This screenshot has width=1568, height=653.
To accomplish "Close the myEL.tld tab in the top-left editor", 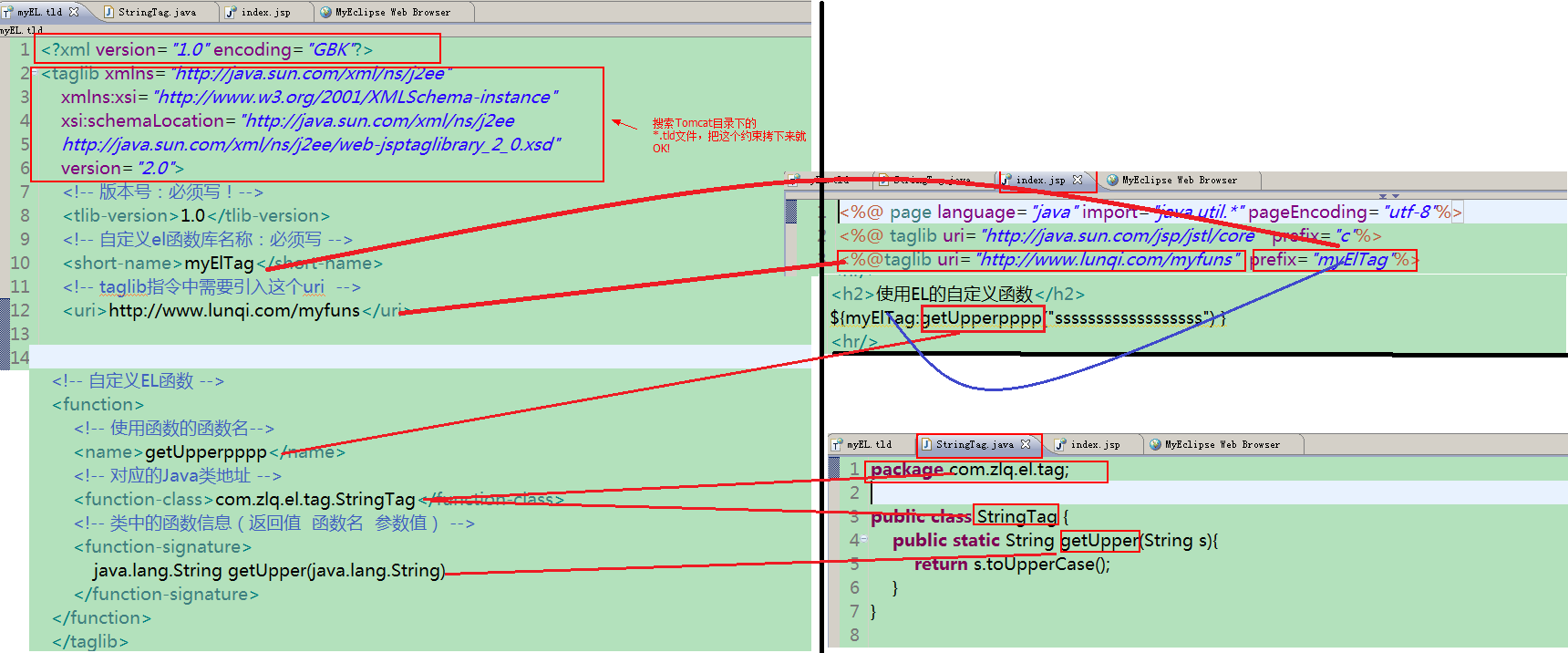I will tap(74, 12).
